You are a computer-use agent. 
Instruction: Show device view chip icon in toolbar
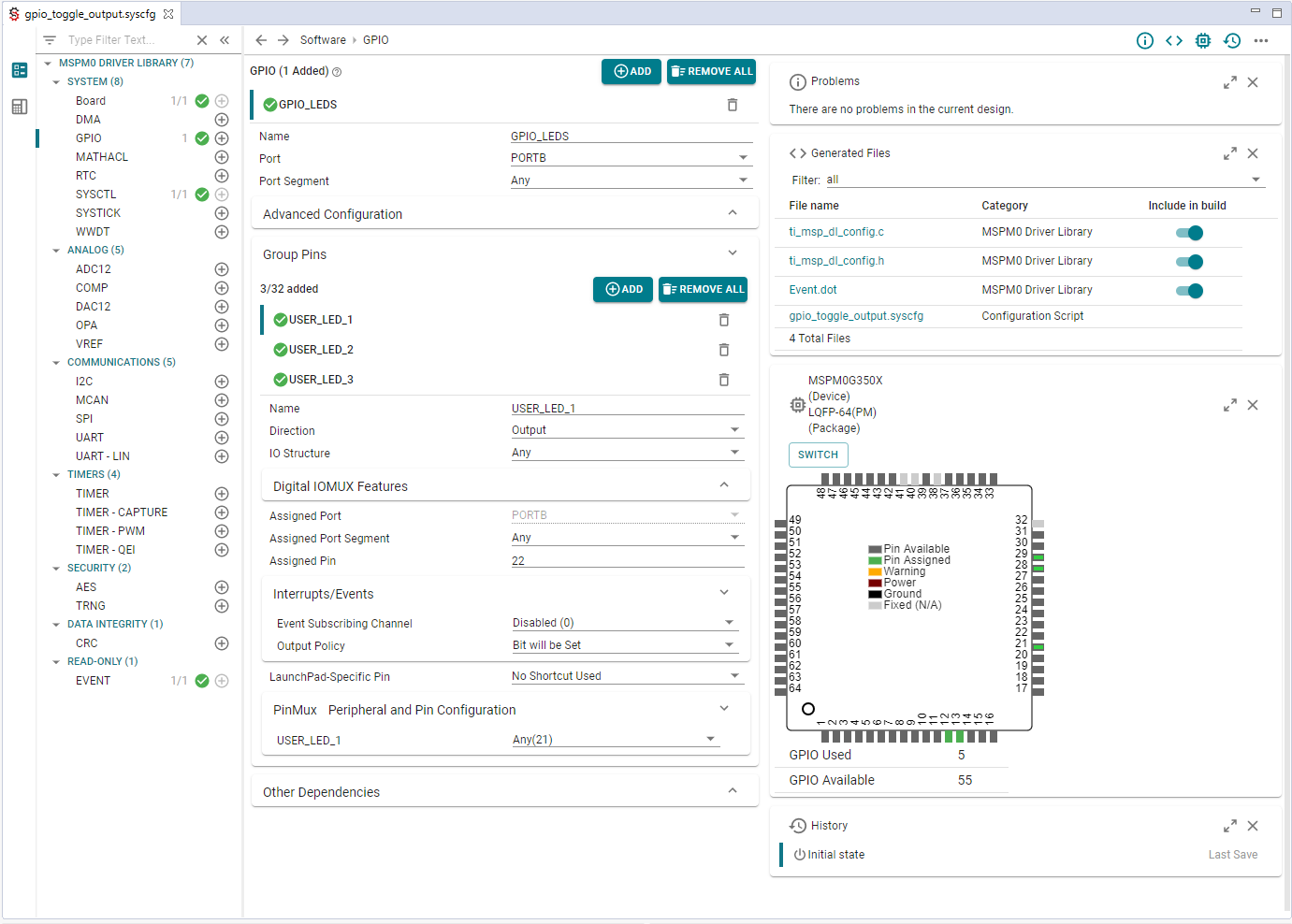tap(1203, 40)
